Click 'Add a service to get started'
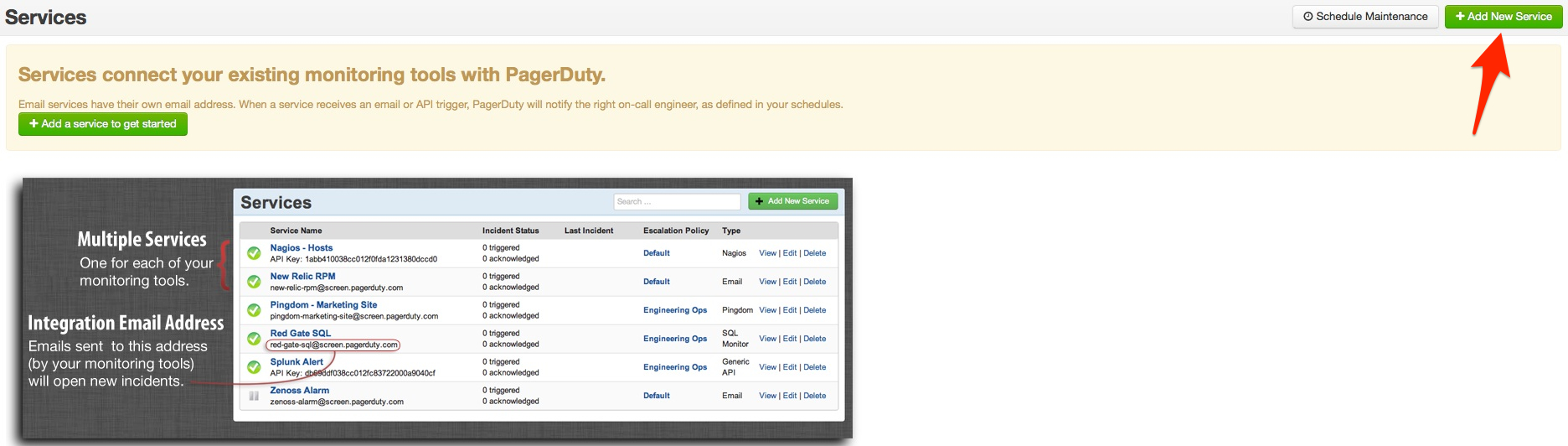Screen dimensions: 1568x446 point(103,124)
